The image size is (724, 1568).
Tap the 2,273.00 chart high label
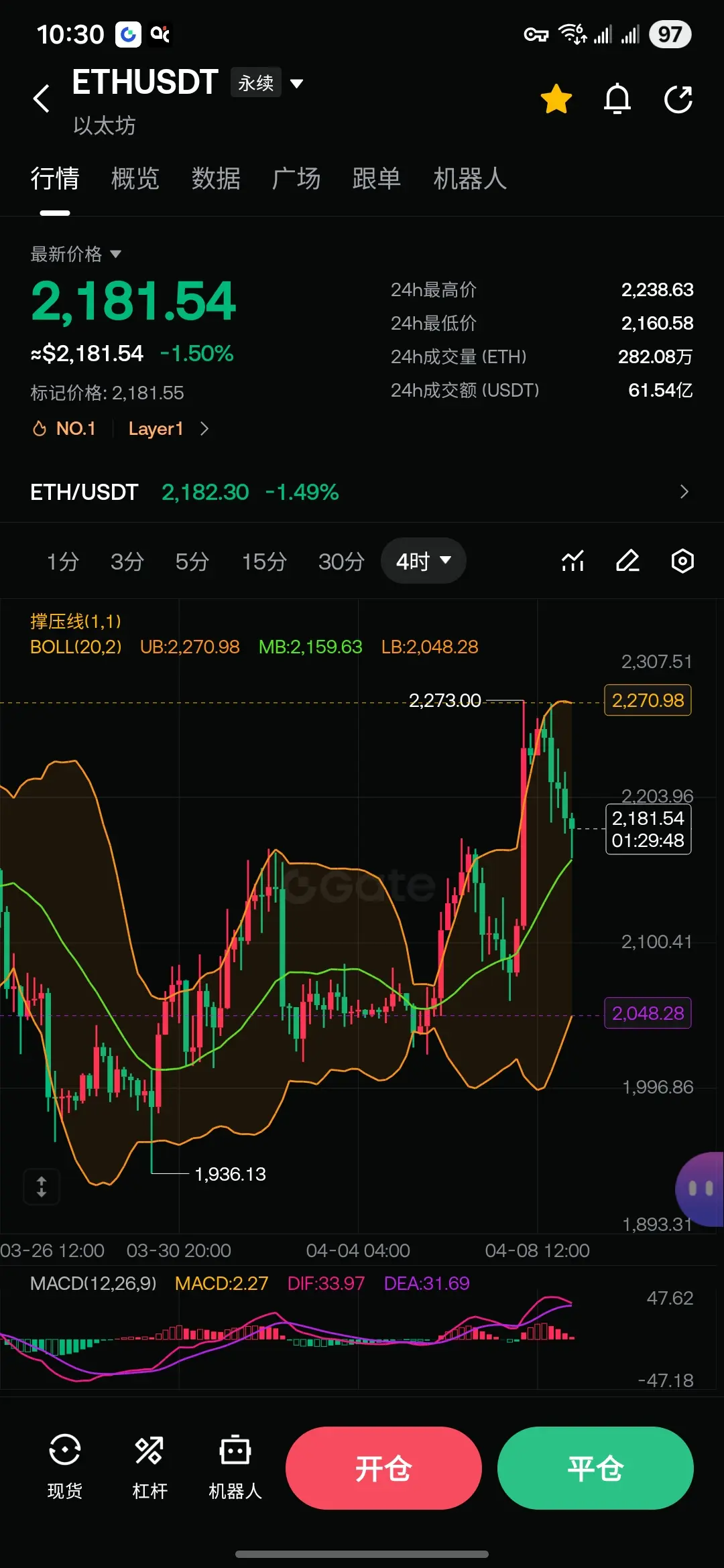445,700
